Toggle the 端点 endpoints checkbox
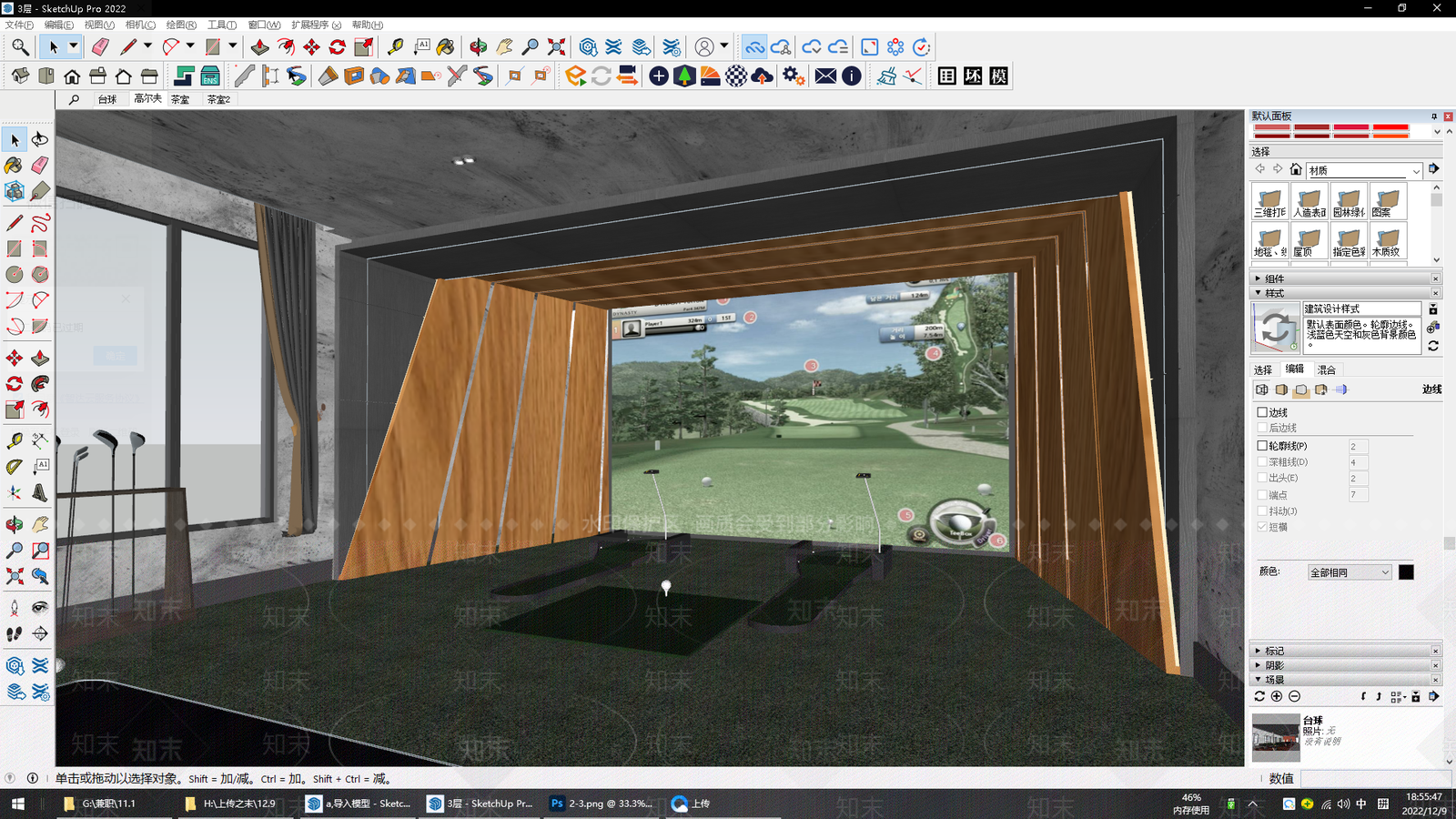Image resolution: width=1456 pixels, height=819 pixels. [x=1262, y=495]
